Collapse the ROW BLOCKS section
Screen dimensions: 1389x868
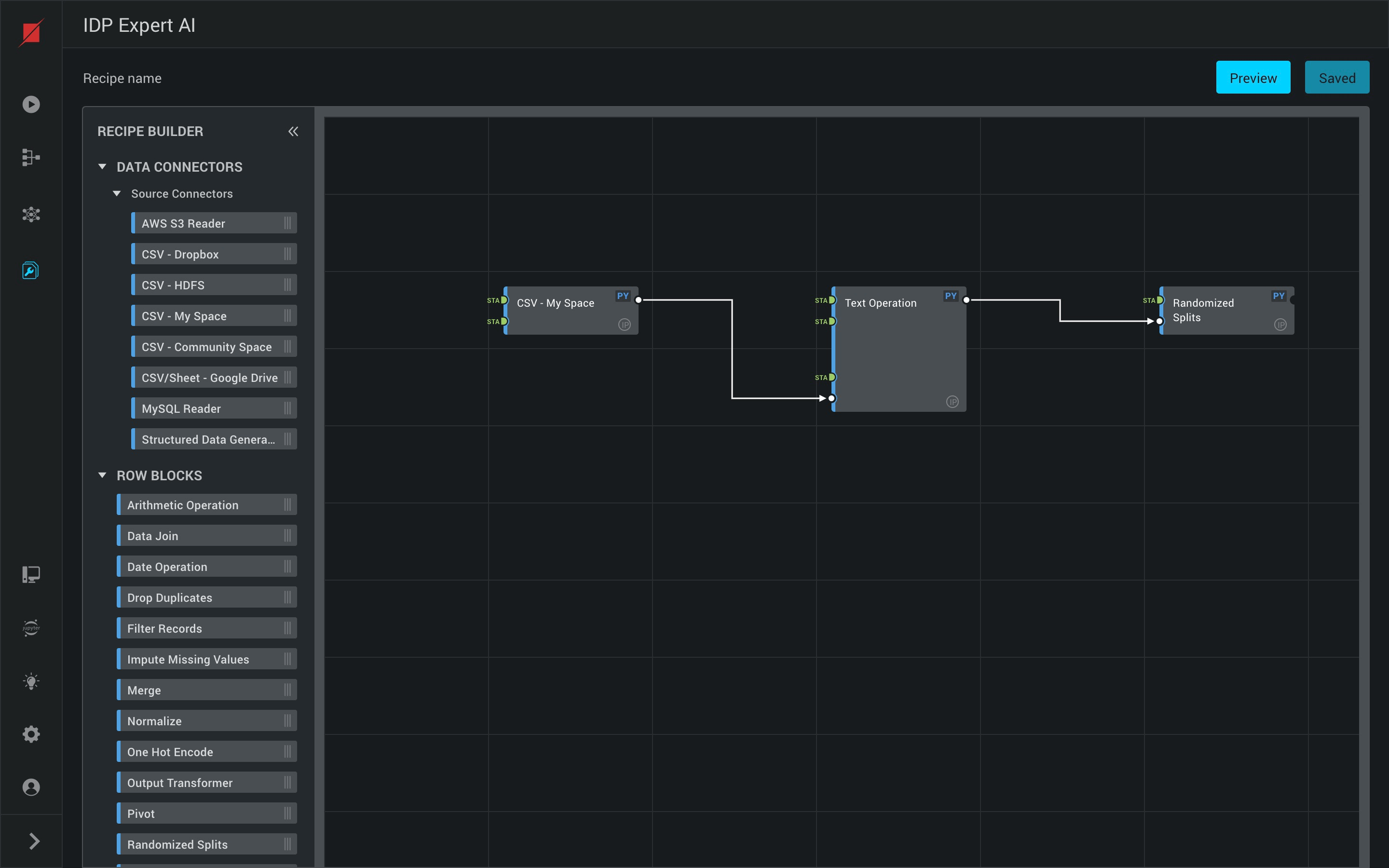click(x=102, y=475)
